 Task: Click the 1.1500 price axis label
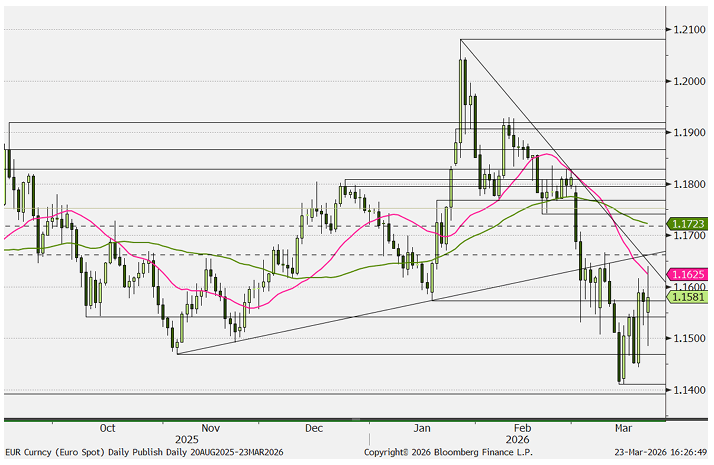click(x=690, y=339)
